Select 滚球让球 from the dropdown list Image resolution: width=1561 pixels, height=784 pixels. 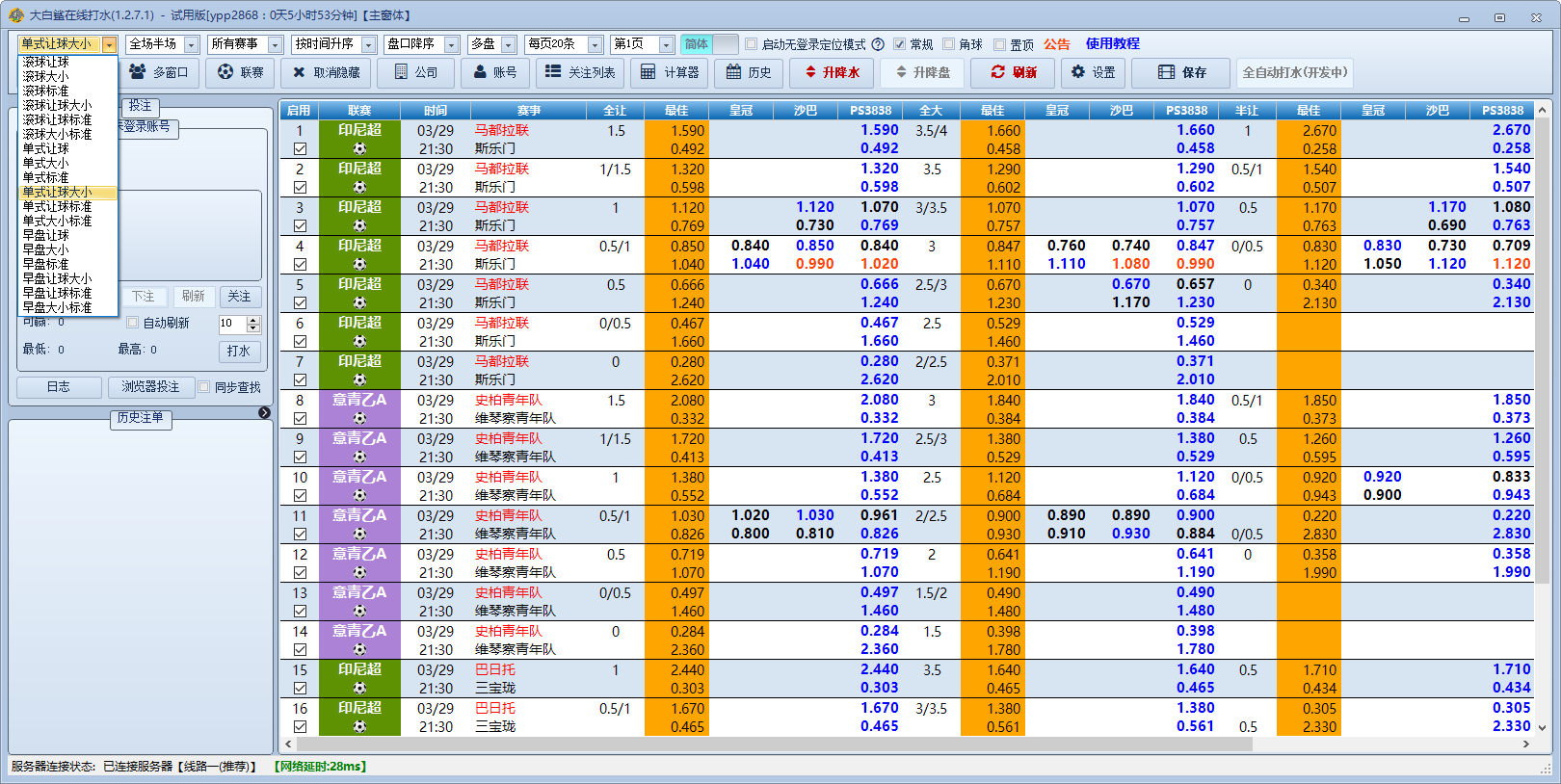pos(46,62)
